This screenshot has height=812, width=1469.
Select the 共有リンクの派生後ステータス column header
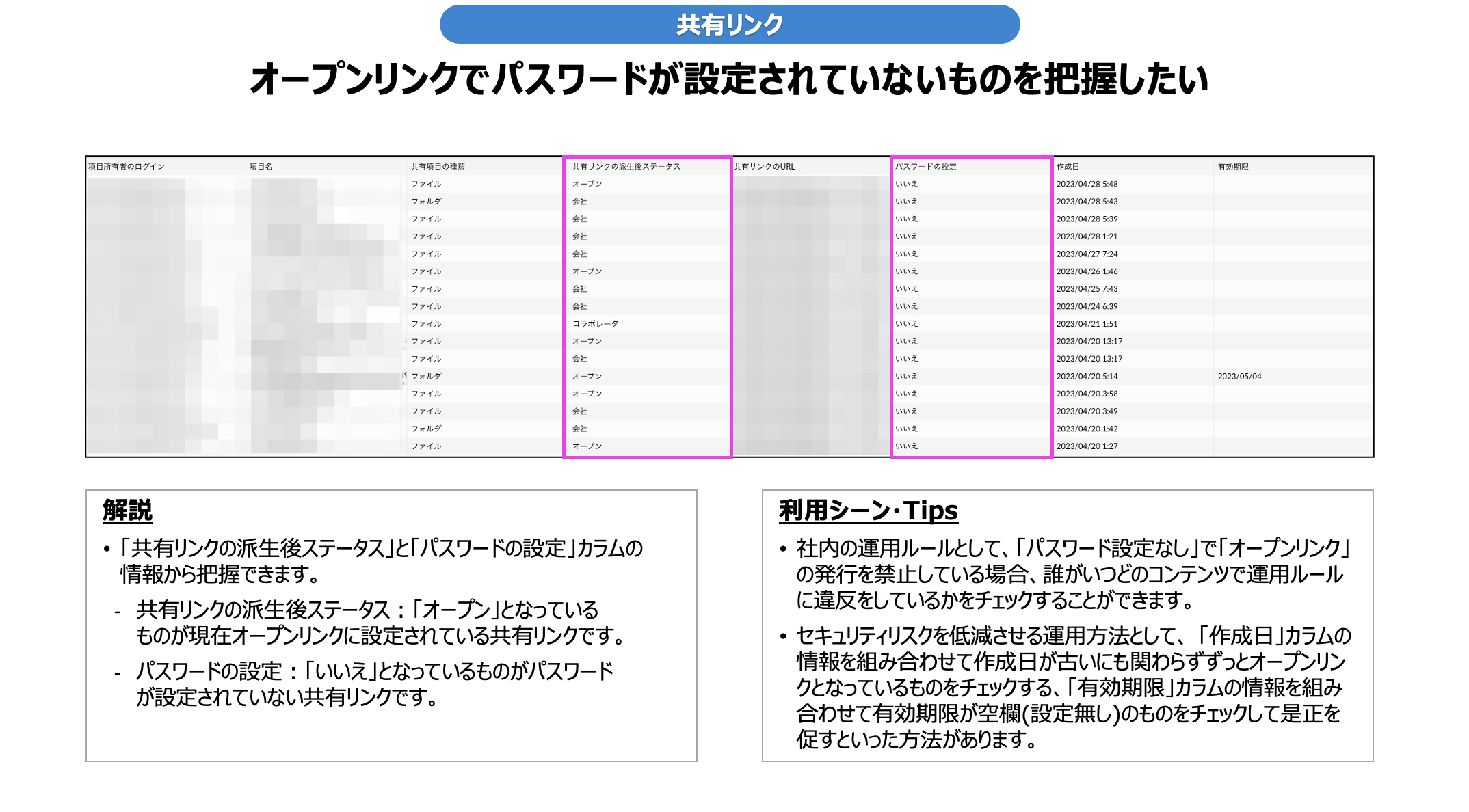(x=626, y=167)
